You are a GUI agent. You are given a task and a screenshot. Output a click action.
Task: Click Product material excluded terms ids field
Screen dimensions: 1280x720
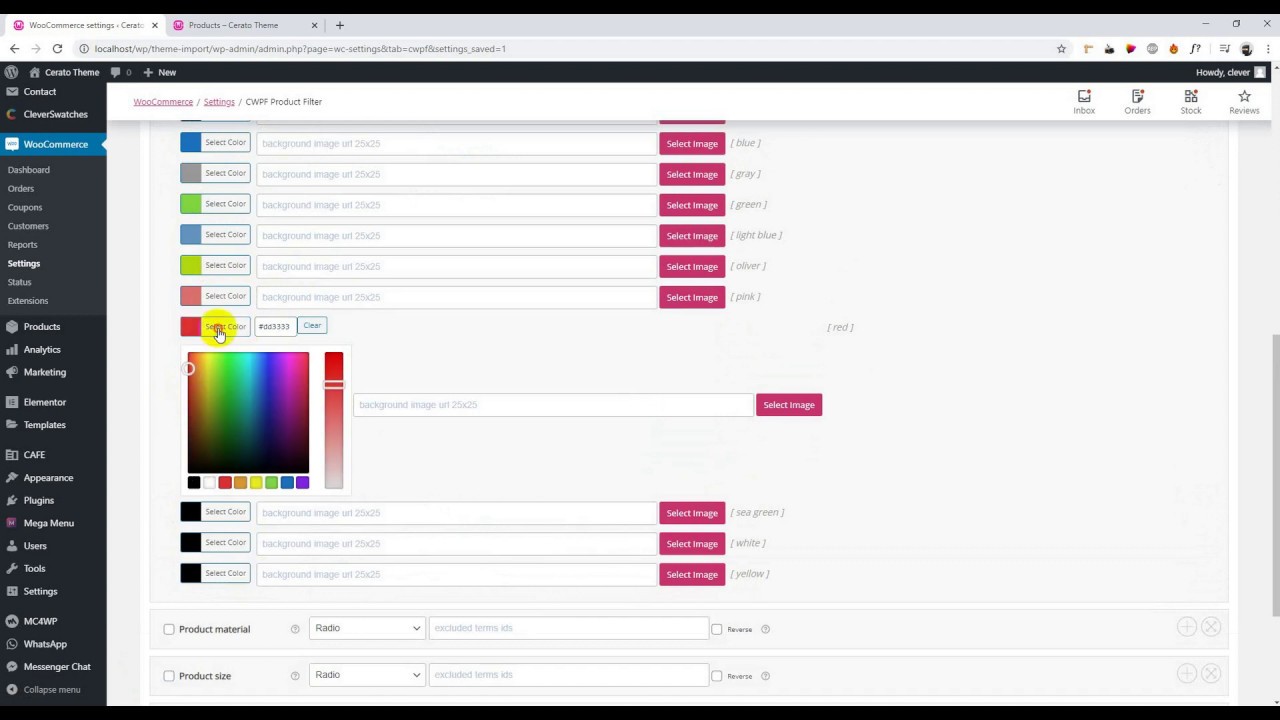pos(568,628)
